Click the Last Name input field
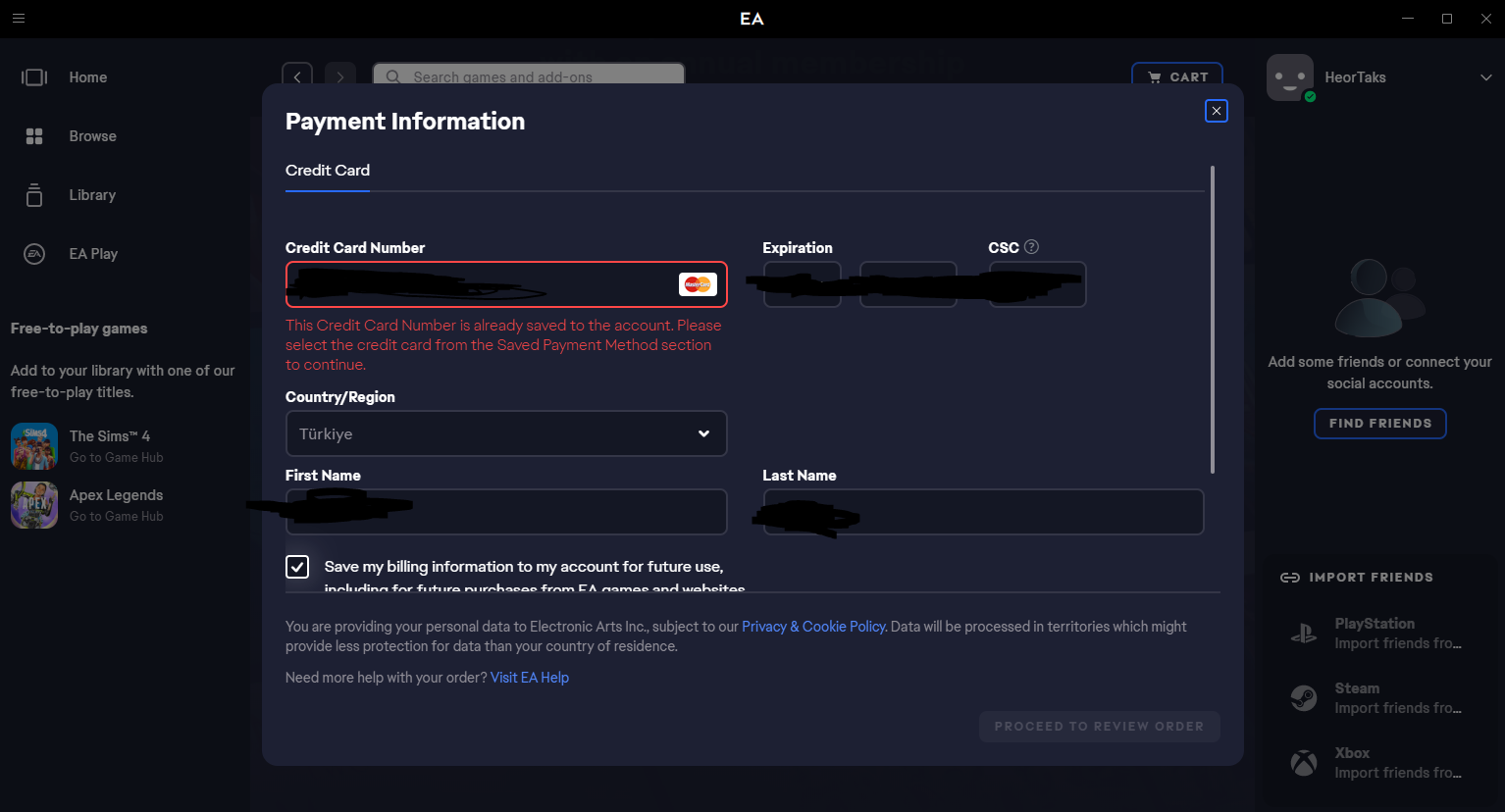Screen dimensions: 1505x812 pyautogui.click(x=983, y=512)
